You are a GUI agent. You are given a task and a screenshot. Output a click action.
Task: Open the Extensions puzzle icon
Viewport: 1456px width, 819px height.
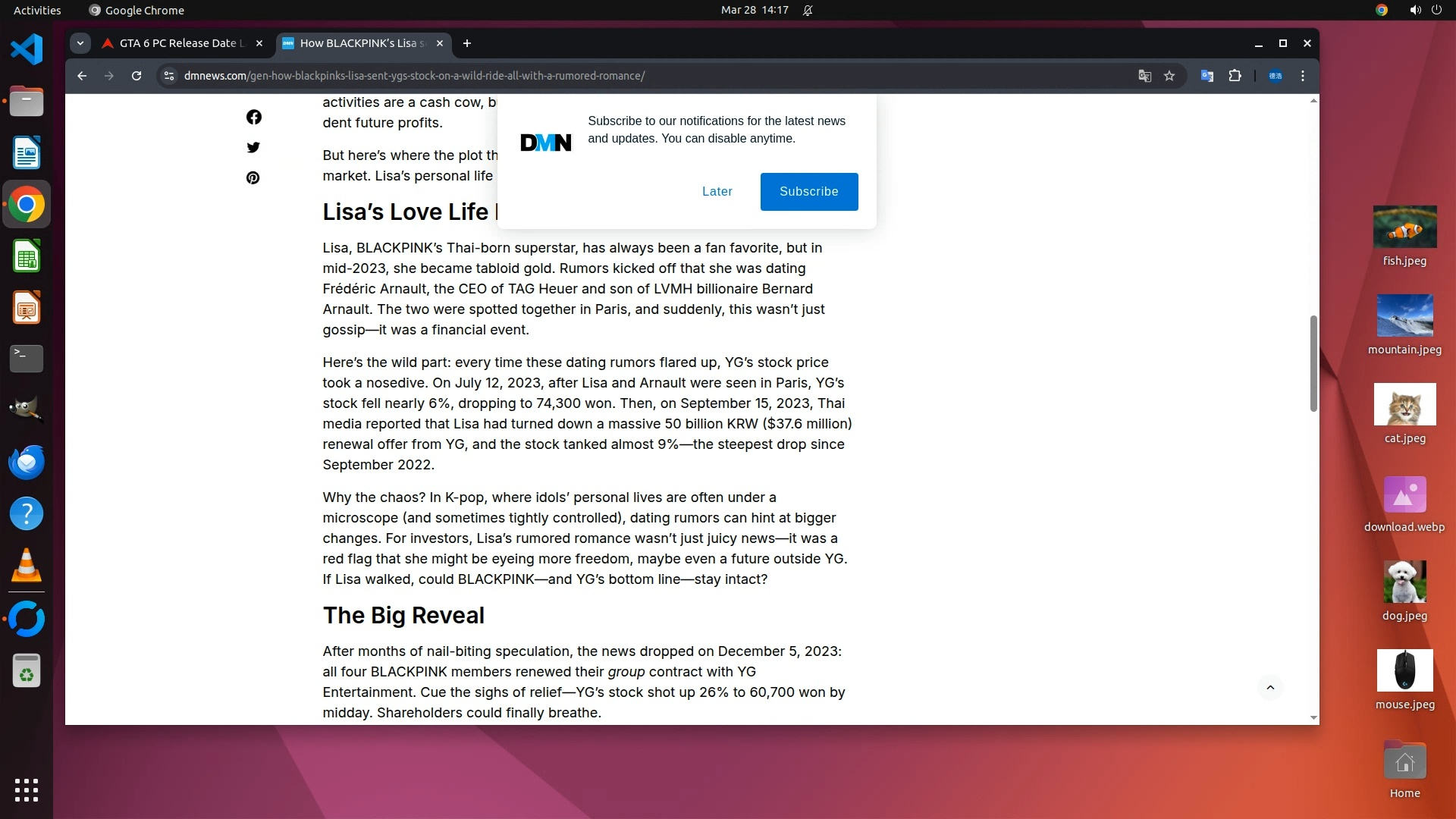tap(1235, 76)
